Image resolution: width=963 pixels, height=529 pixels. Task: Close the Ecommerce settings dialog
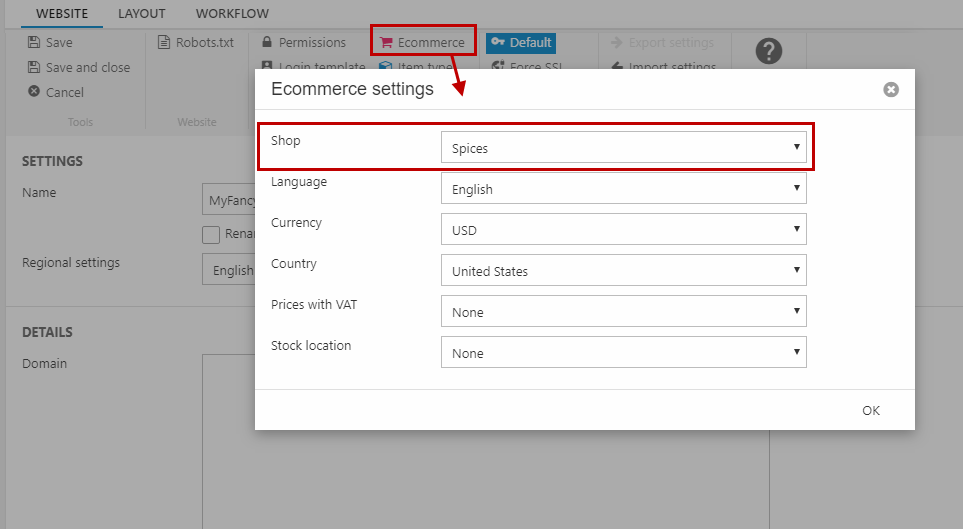click(x=891, y=90)
